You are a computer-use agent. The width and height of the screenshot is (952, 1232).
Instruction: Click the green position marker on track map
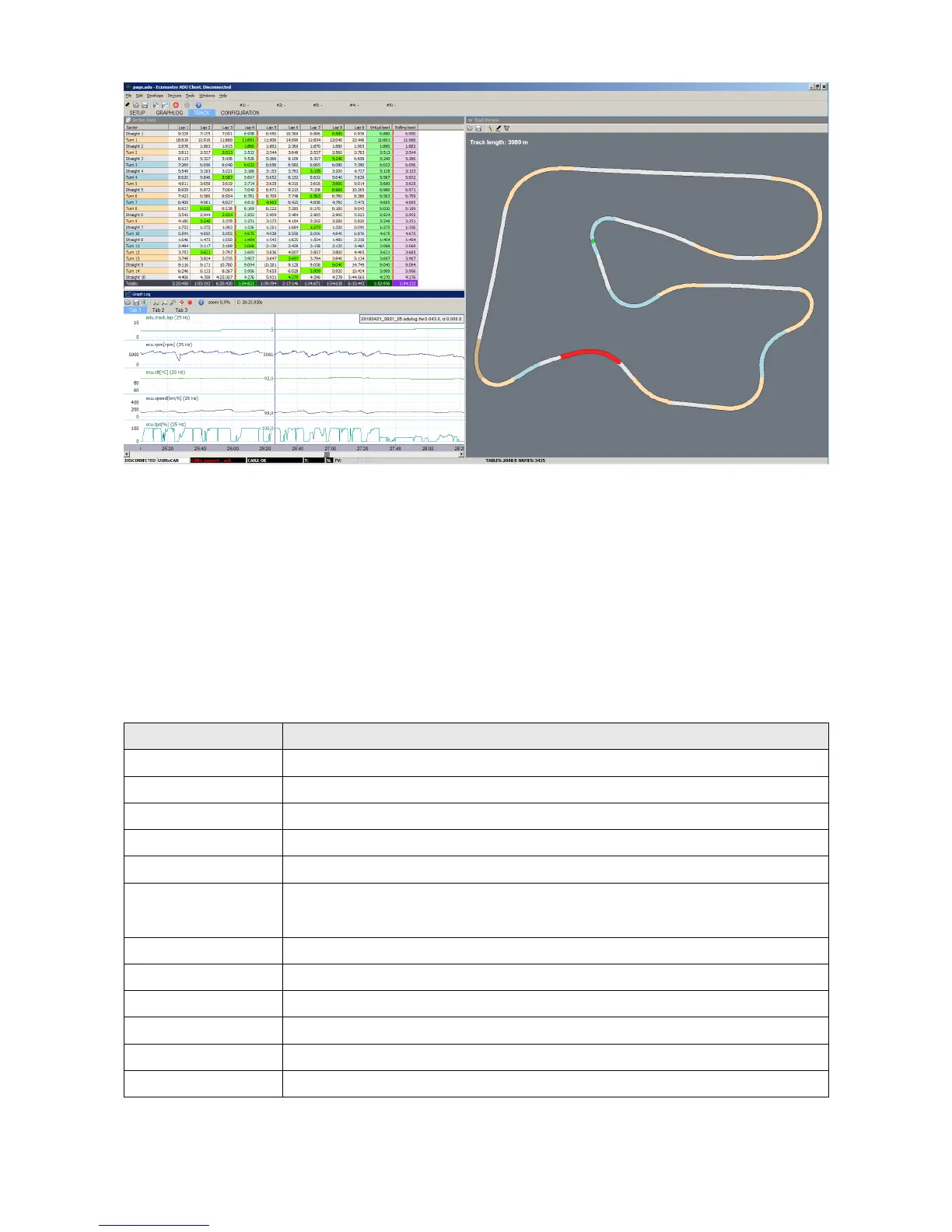tap(593, 242)
